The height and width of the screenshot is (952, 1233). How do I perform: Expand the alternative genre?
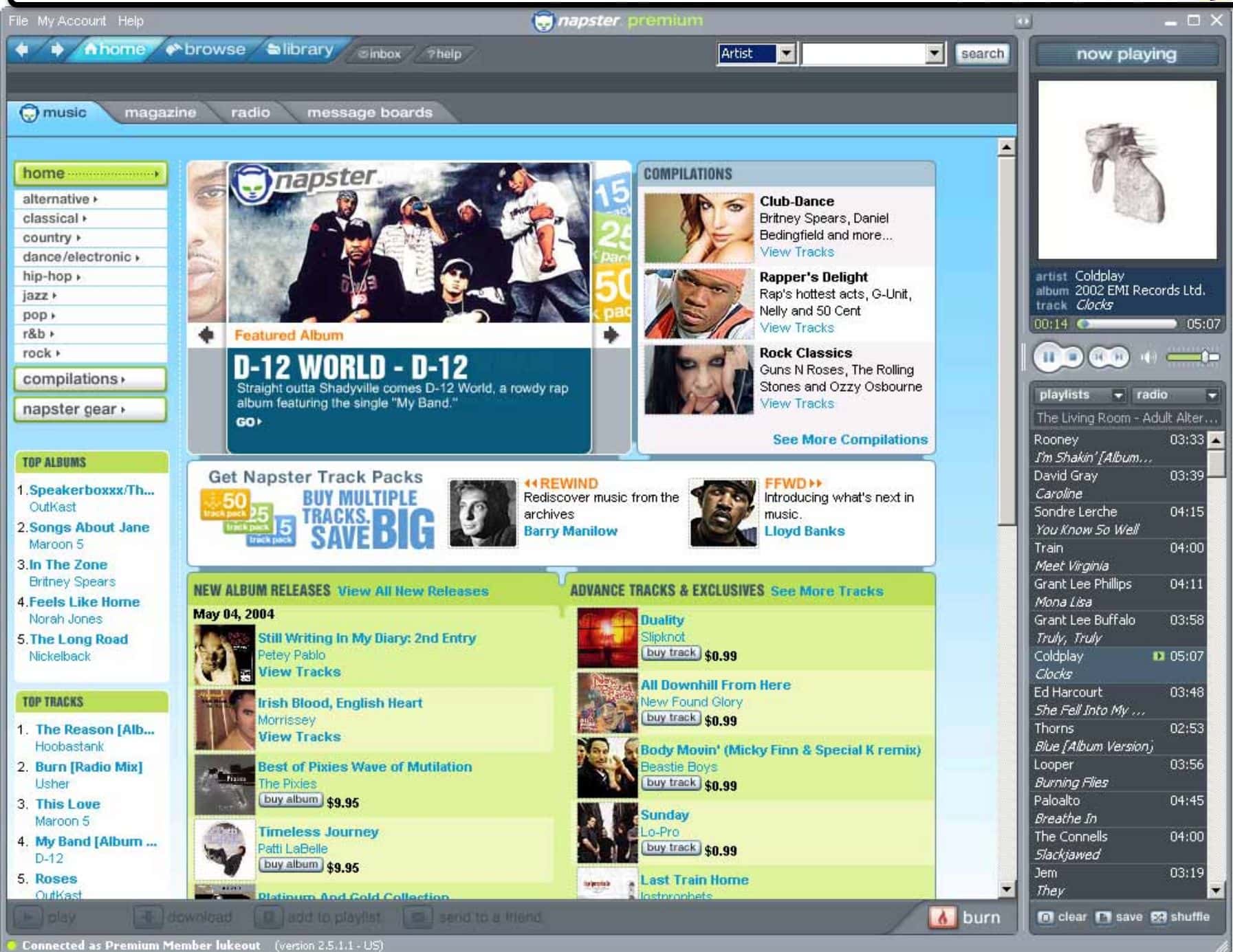tap(91, 199)
